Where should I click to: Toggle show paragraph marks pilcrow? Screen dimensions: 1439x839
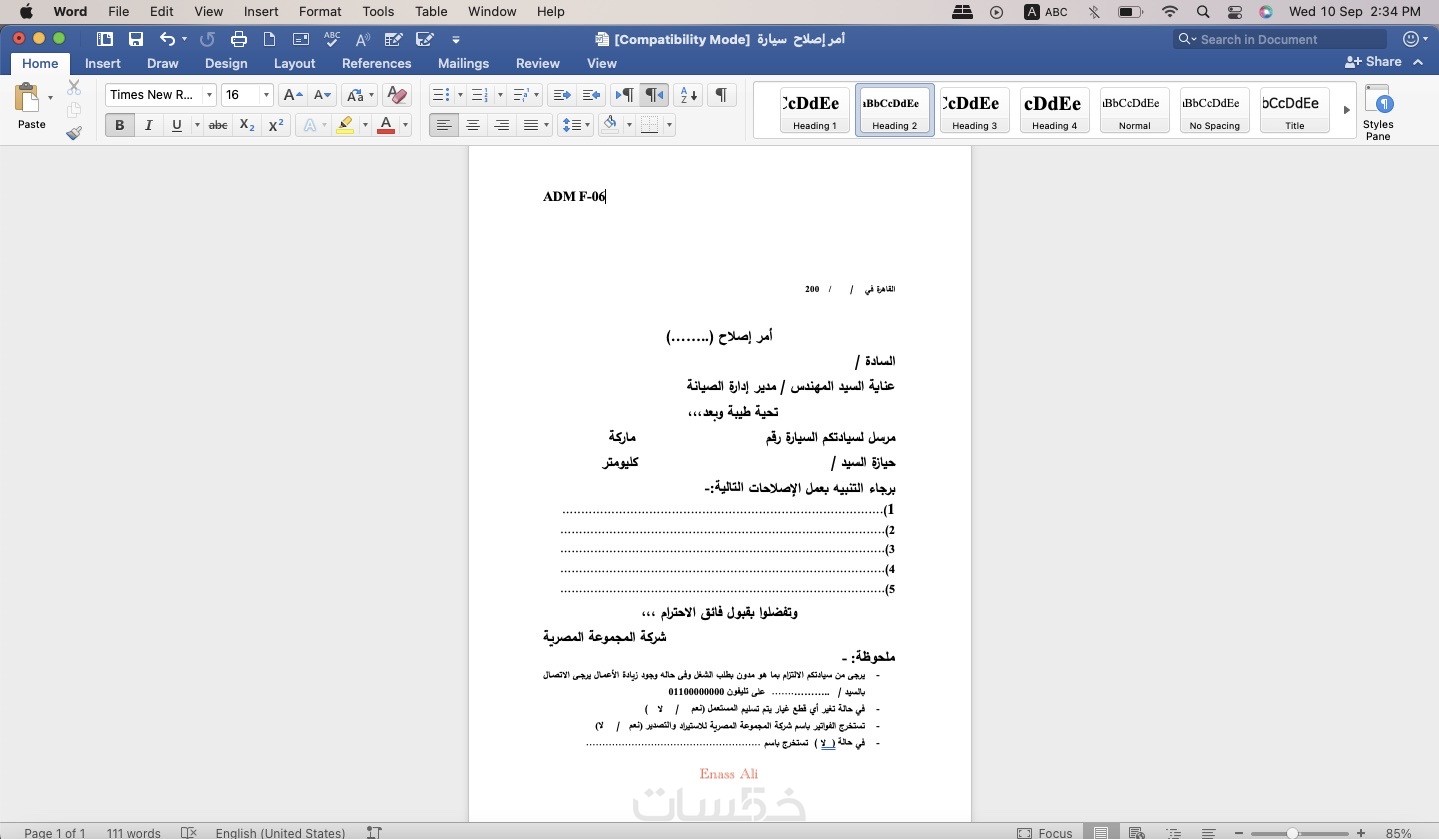coord(720,95)
